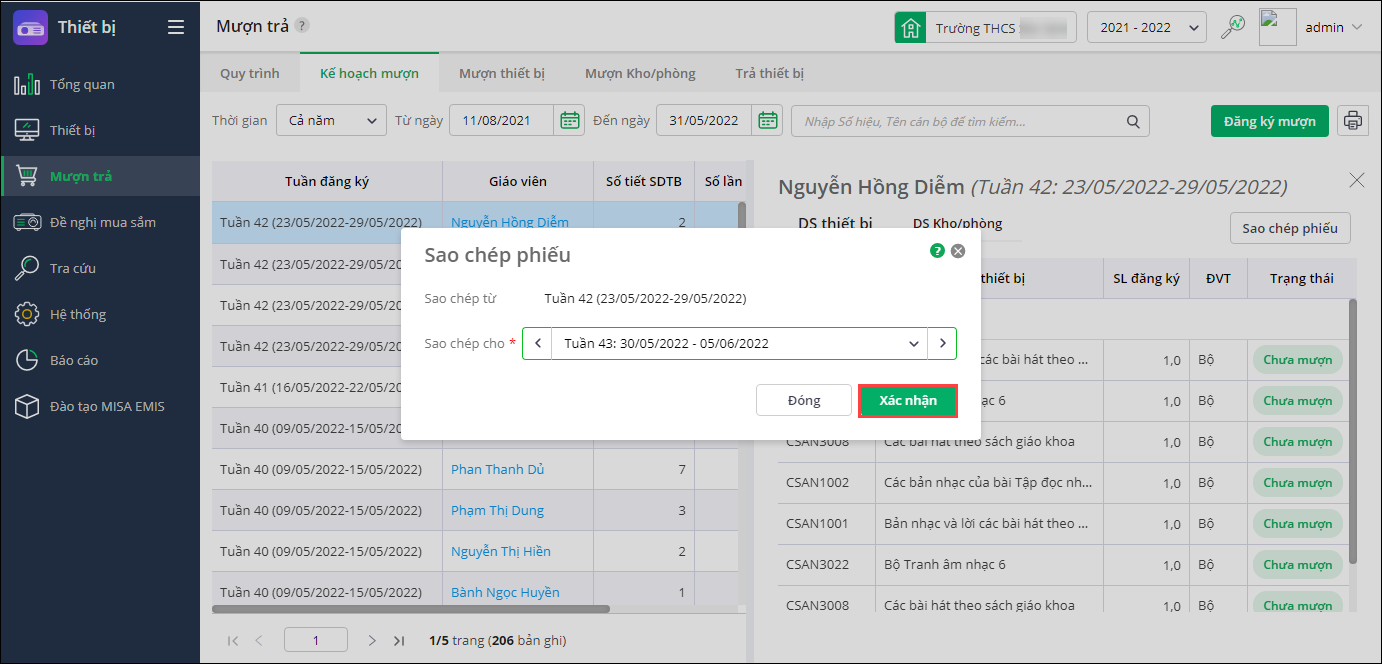The width and height of the screenshot is (1382, 664).
Task: Open Báo cáo from the sidebar
Action: point(74,360)
